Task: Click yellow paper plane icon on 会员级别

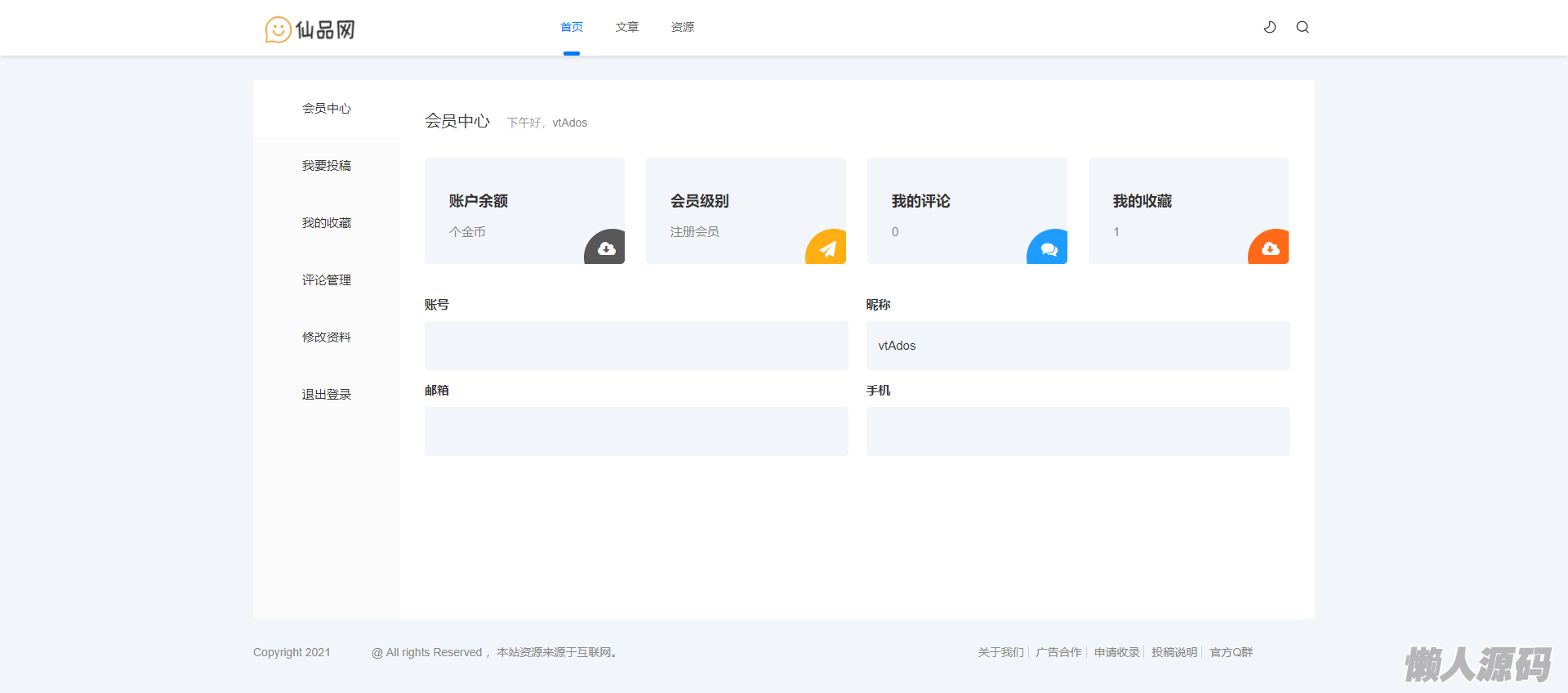Action: point(827,248)
